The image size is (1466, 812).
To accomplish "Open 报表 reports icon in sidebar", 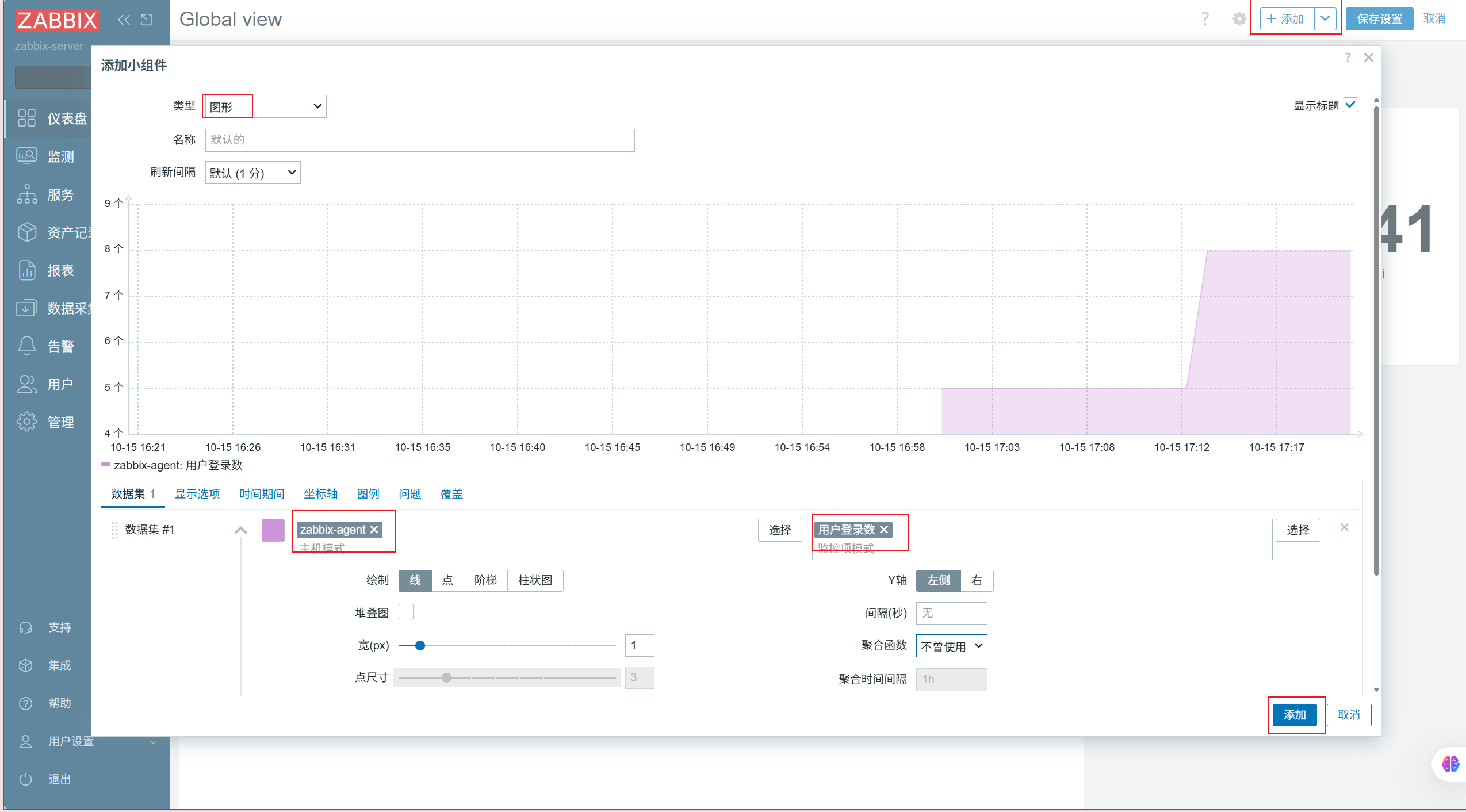I will [x=26, y=270].
